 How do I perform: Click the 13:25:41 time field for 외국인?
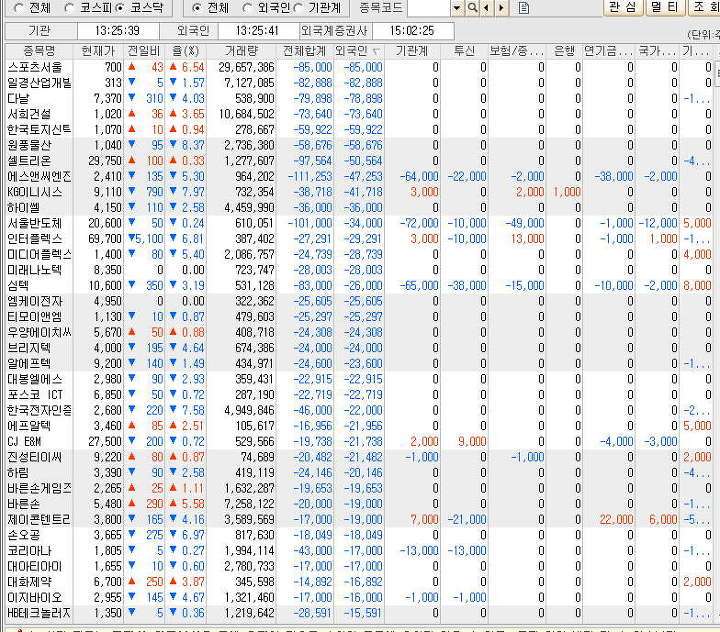[258, 31]
